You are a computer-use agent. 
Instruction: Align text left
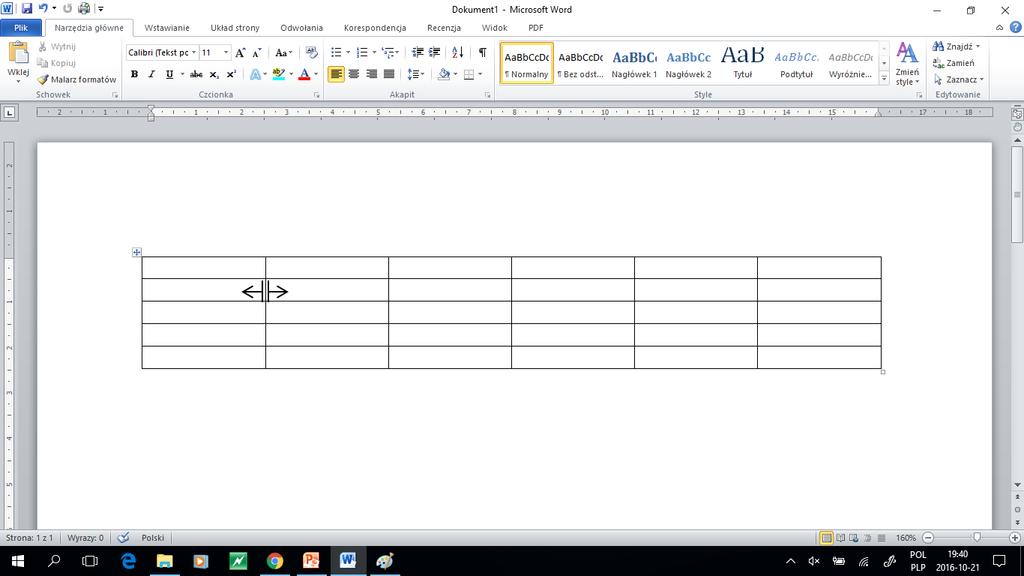click(x=336, y=74)
